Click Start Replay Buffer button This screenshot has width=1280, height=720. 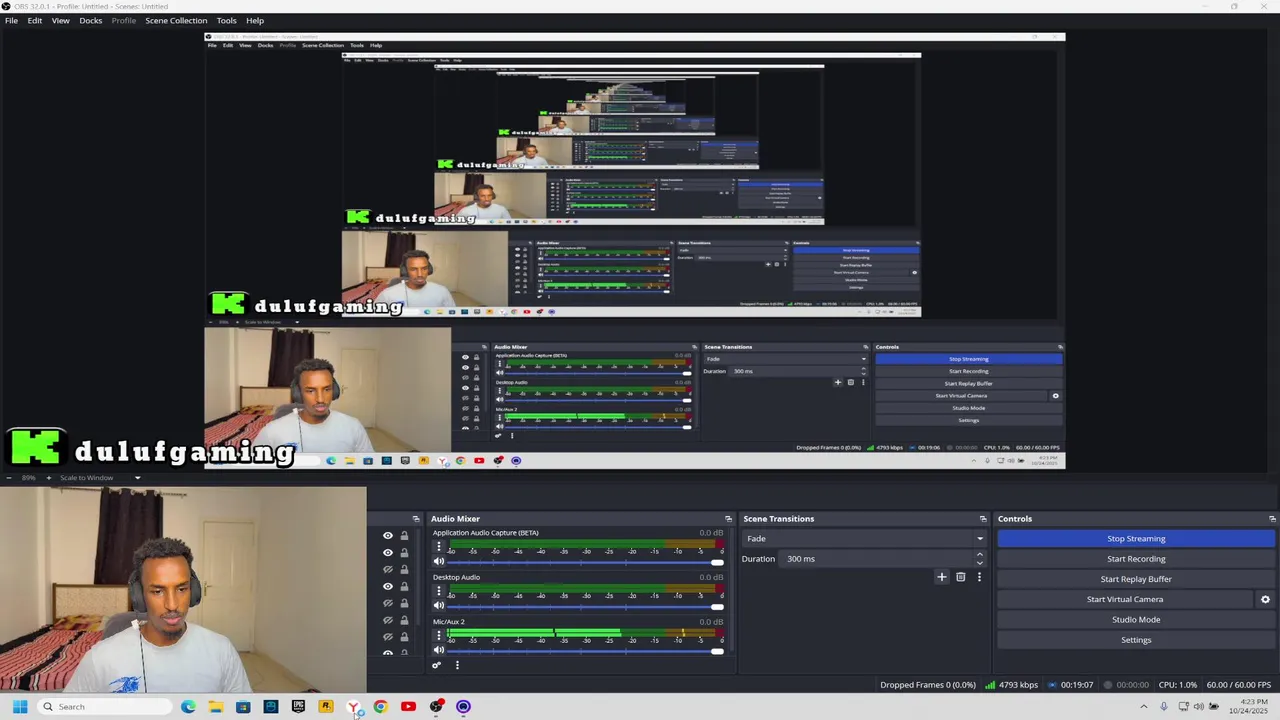click(1136, 579)
